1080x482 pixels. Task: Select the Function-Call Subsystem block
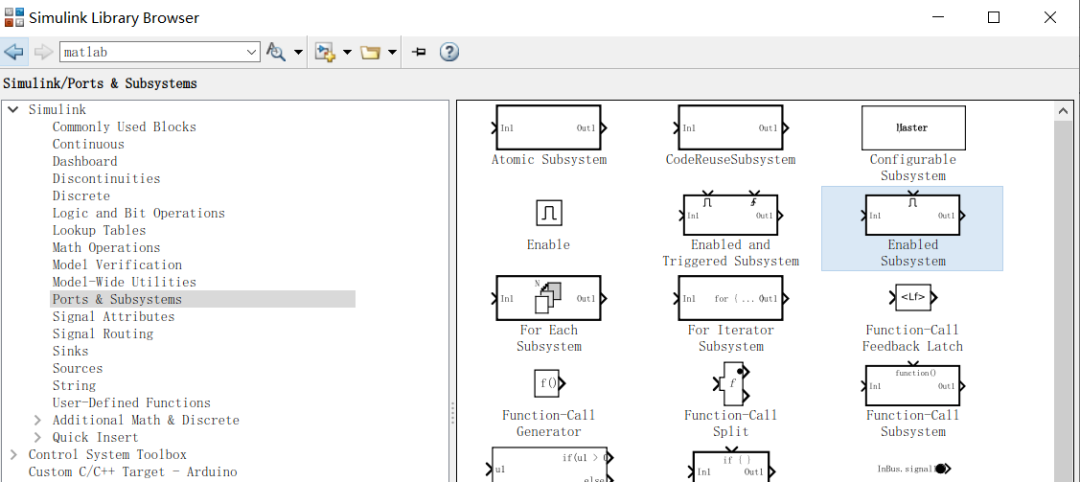click(913, 384)
